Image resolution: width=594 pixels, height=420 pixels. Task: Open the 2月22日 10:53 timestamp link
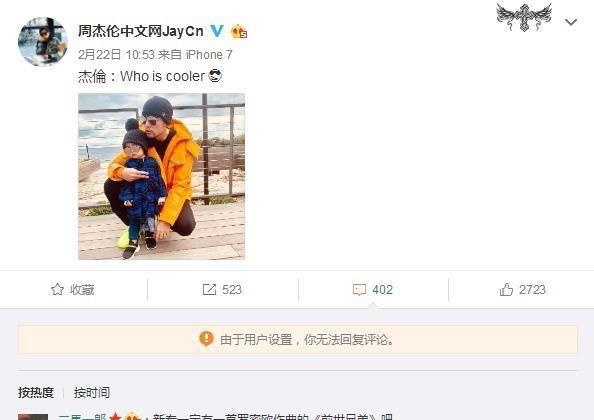point(116,55)
